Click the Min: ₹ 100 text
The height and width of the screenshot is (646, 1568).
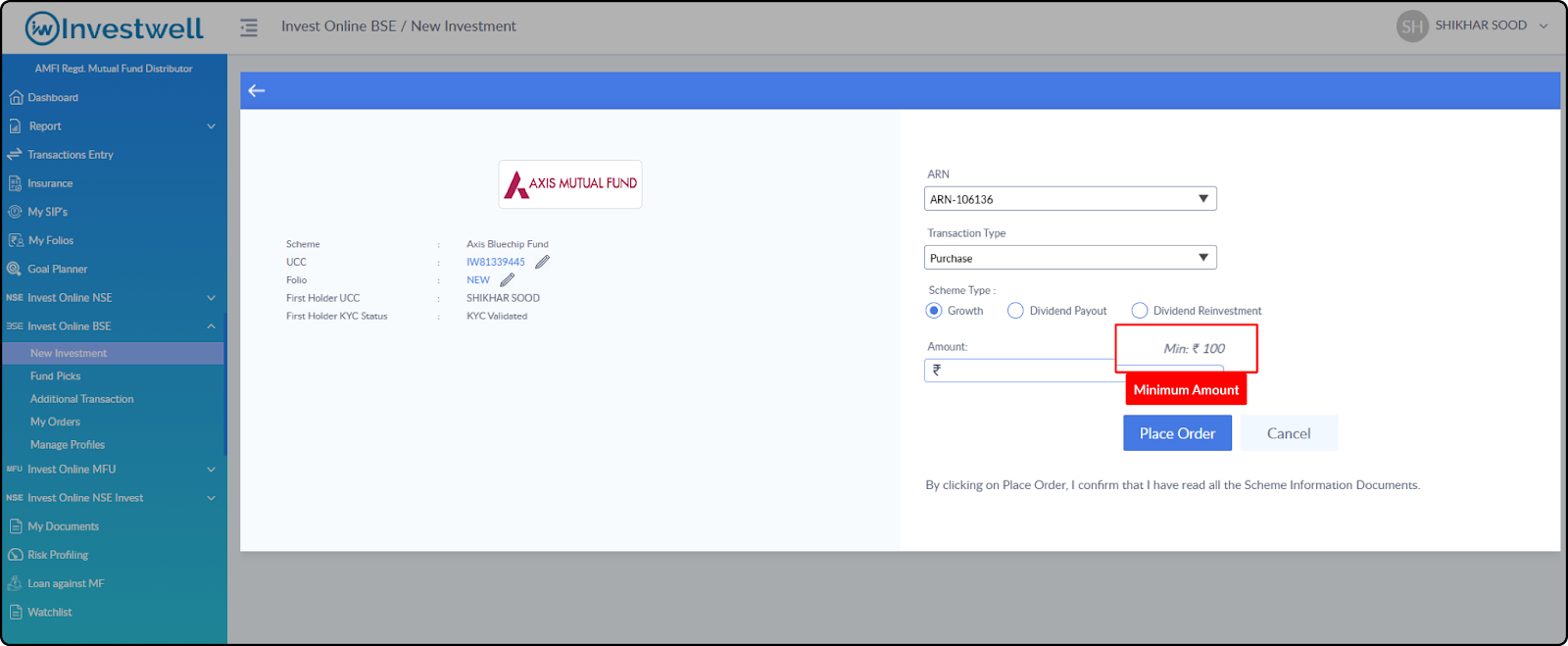[x=1194, y=348]
